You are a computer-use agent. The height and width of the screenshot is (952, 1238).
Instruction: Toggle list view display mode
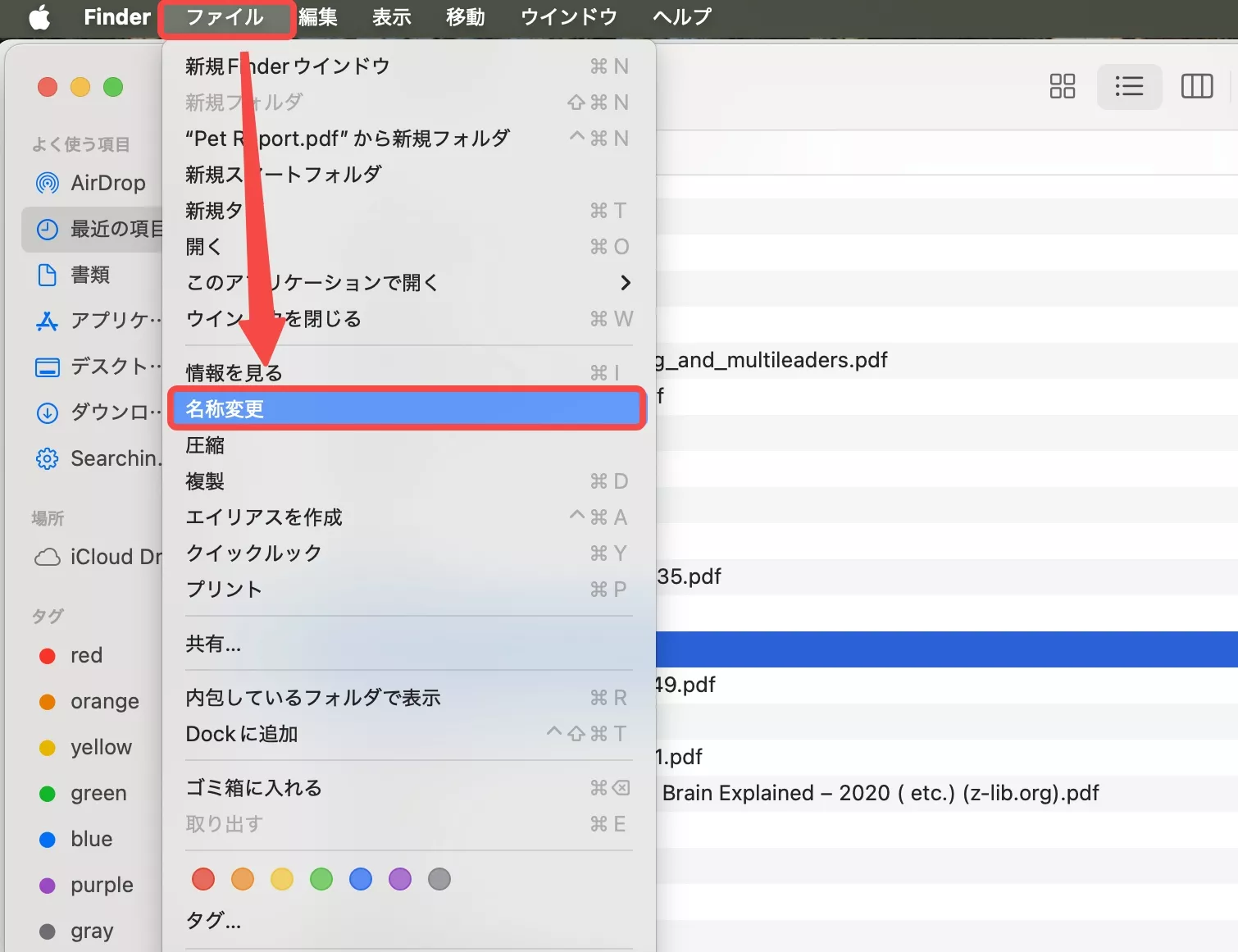[1129, 86]
